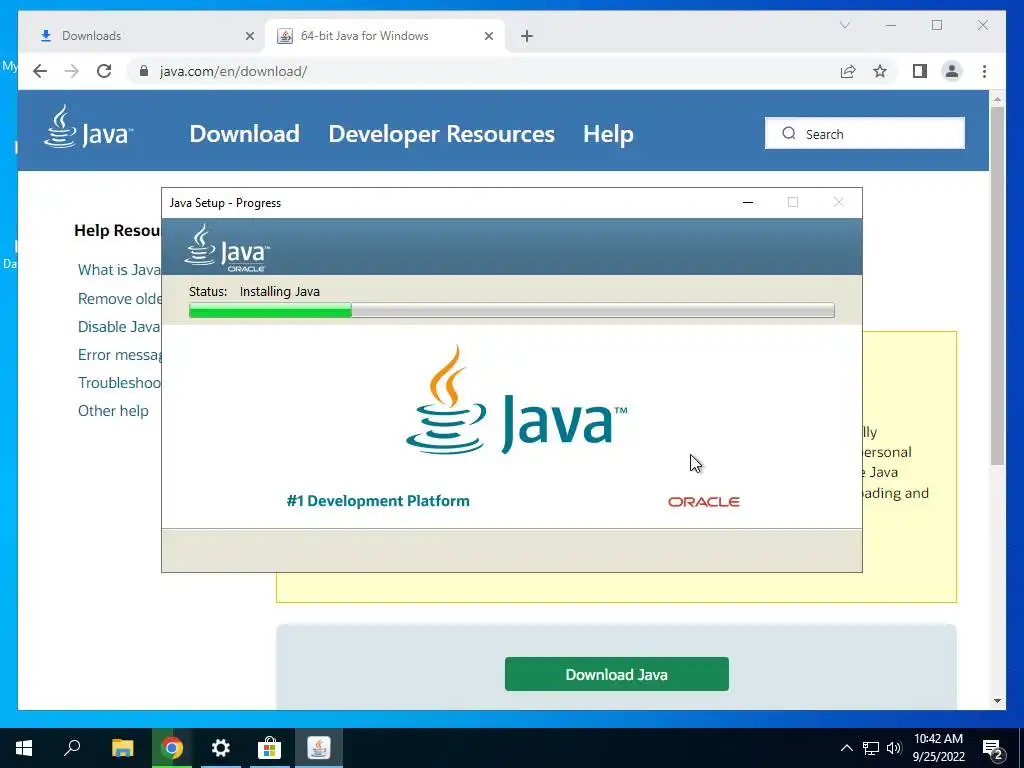This screenshot has width=1024, height=768.
Task: Open the Chrome profile avatar
Action: [952, 71]
